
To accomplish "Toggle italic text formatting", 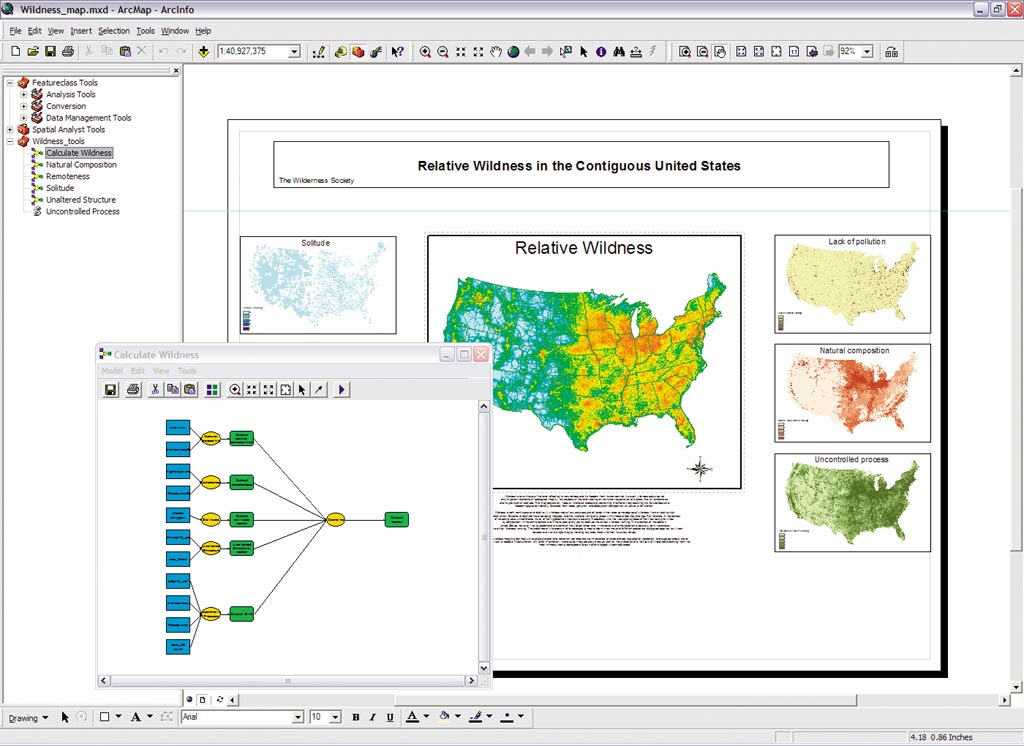I will tap(373, 717).
